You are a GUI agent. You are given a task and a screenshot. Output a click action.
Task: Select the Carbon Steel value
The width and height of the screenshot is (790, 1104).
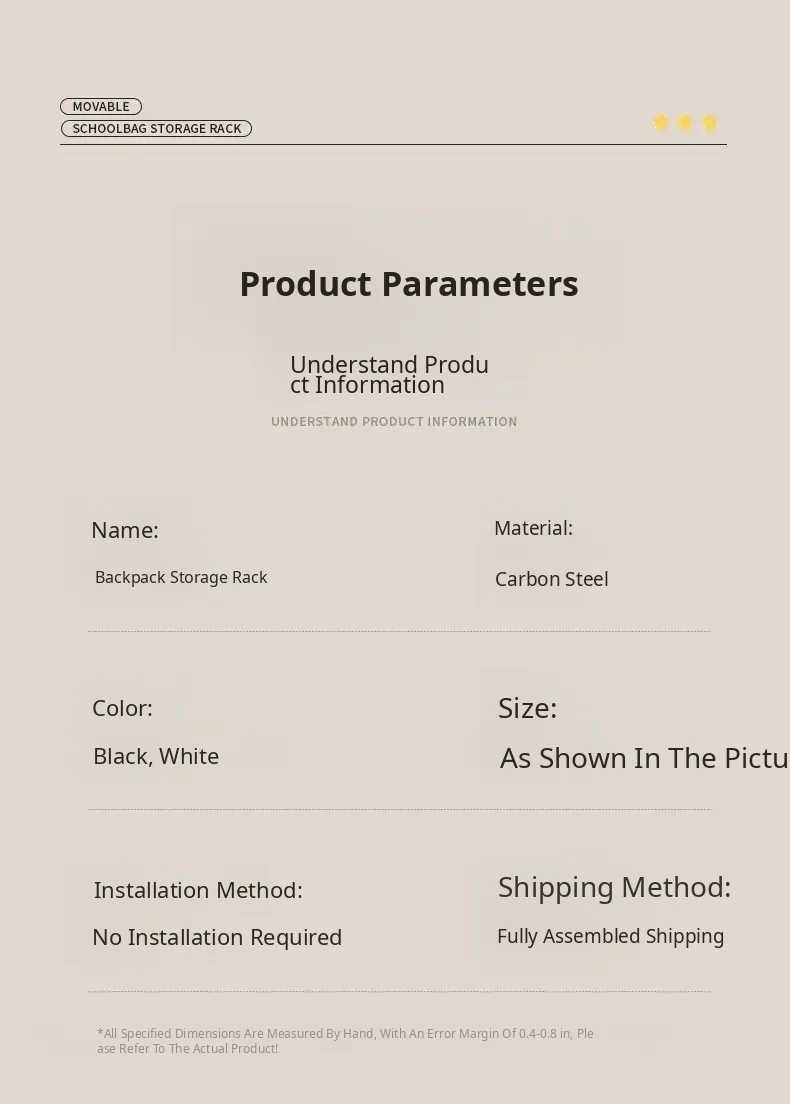coord(551,579)
